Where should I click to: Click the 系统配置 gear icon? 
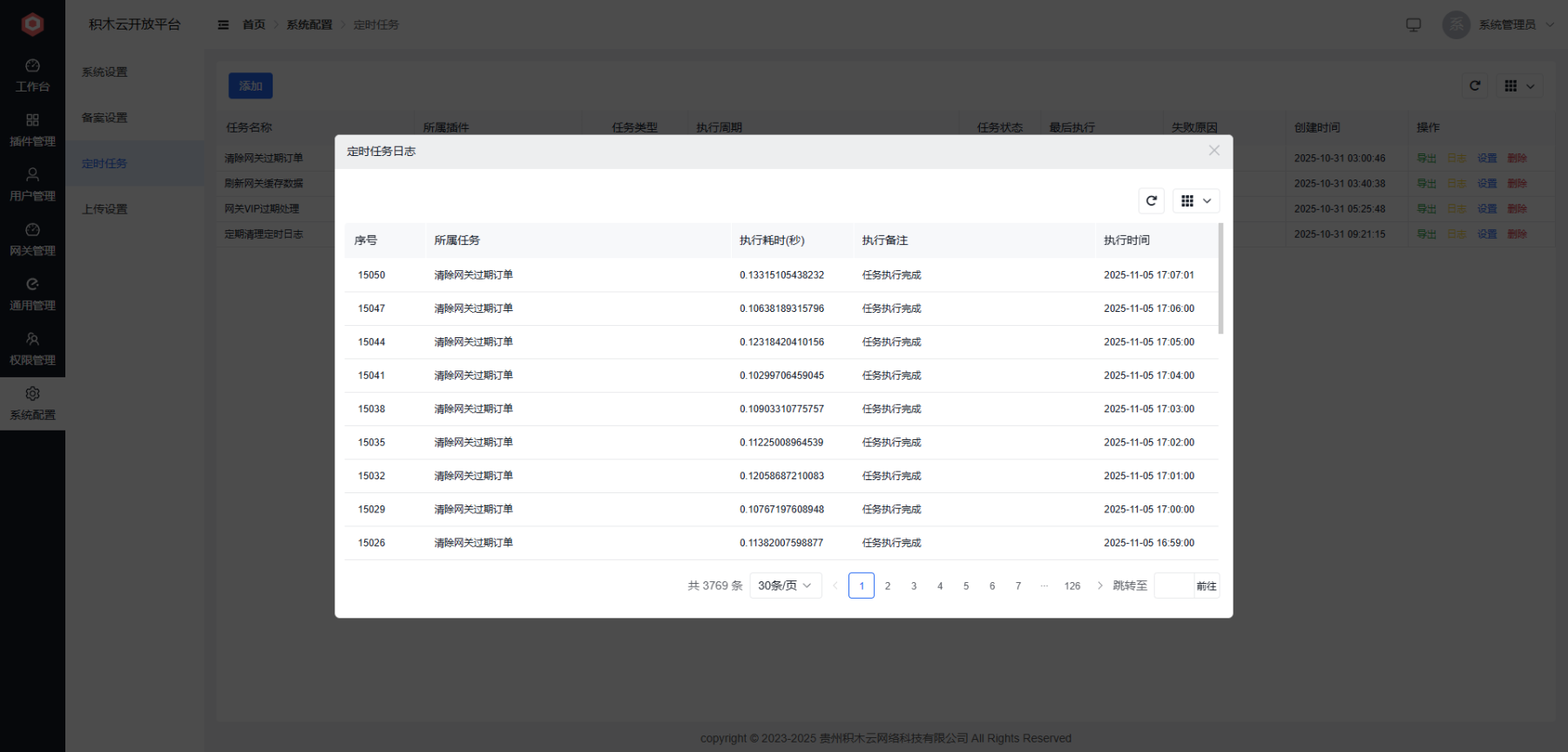32,395
